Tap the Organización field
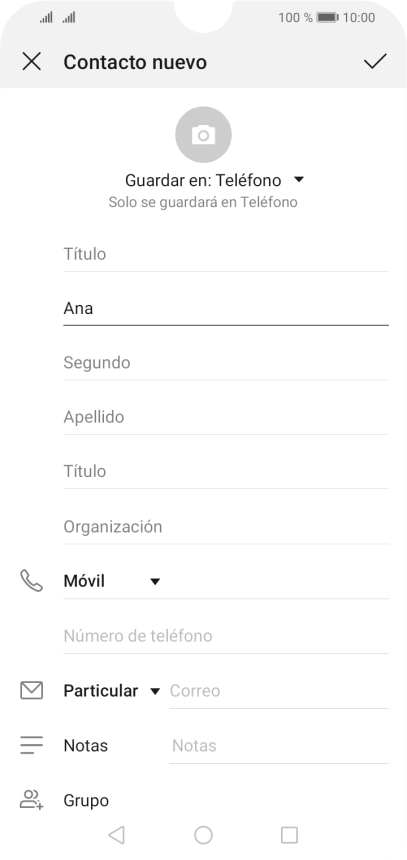This screenshot has height=860, width=407. (x=226, y=527)
